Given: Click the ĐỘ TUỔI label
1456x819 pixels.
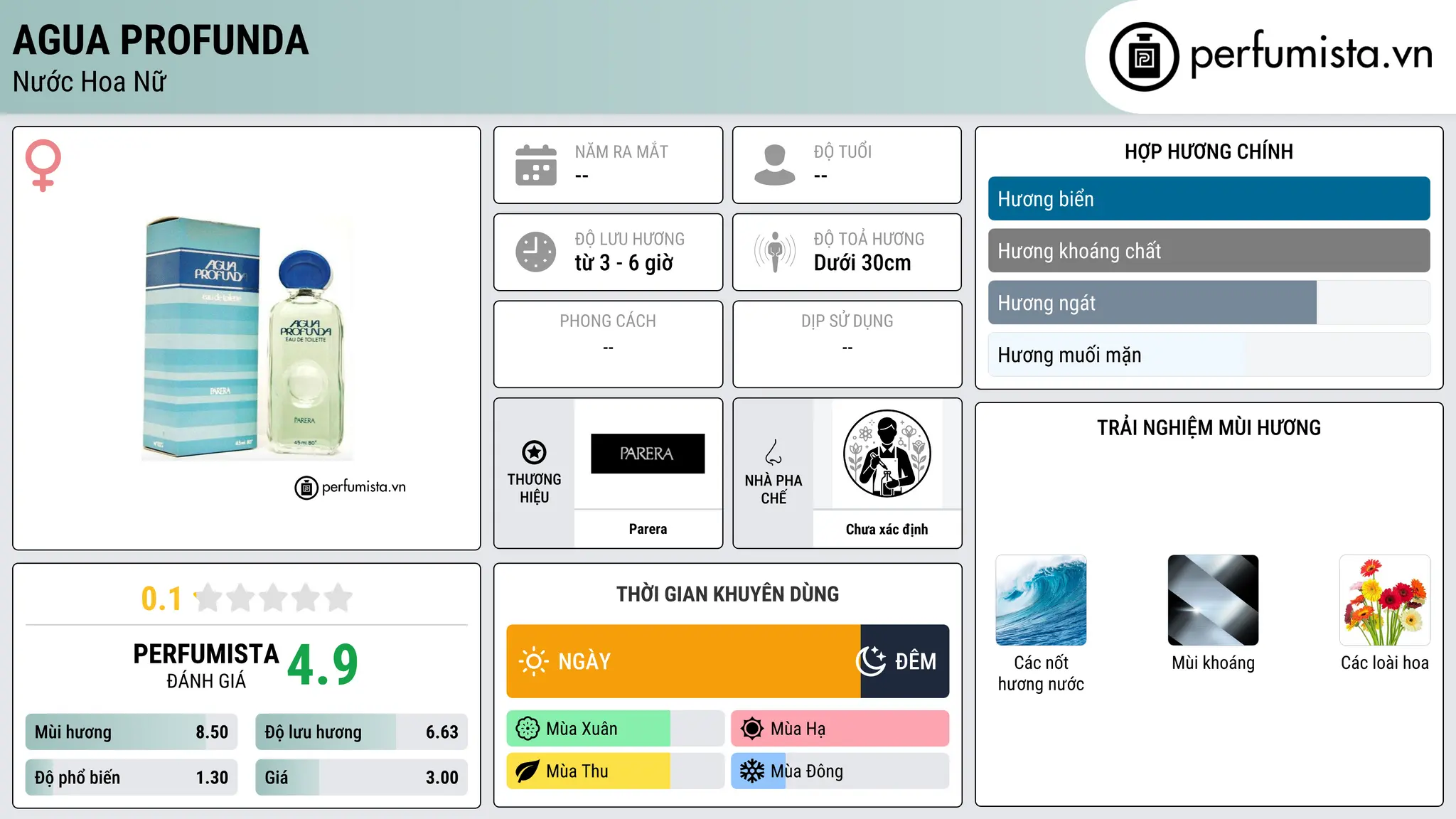Looking at the screenshot, I should [x=842, y=151].
